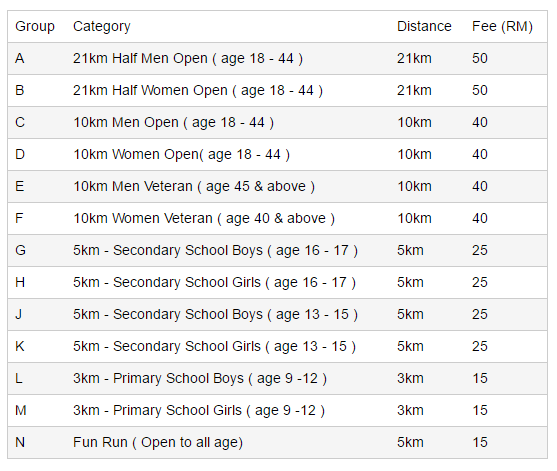Click the Group column header
Screen dimensions: 557x471
click(35, 27)
